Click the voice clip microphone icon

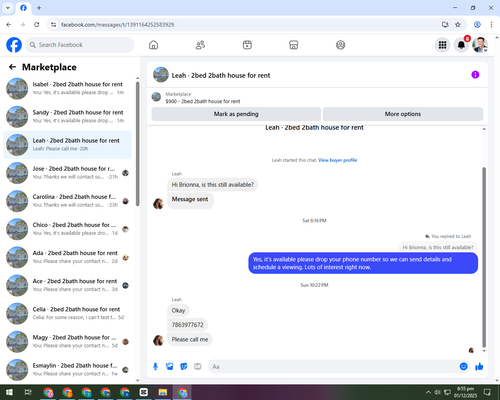155,367
